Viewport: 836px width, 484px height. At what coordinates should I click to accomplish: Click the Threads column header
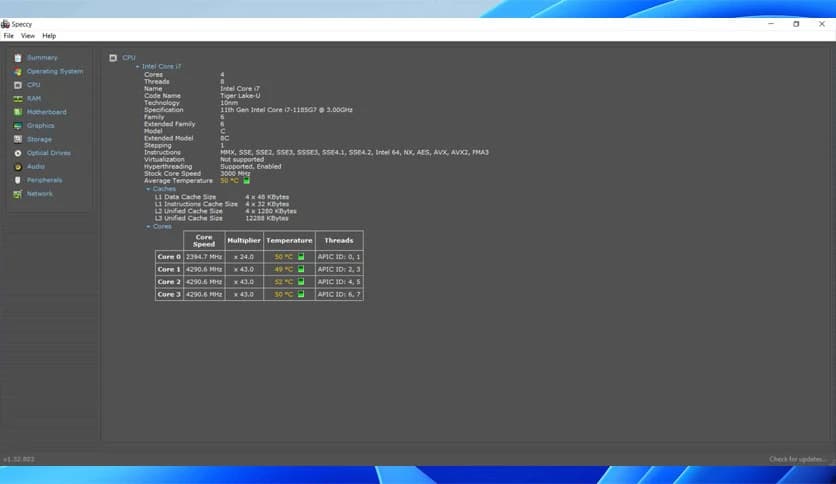point(339,240)
